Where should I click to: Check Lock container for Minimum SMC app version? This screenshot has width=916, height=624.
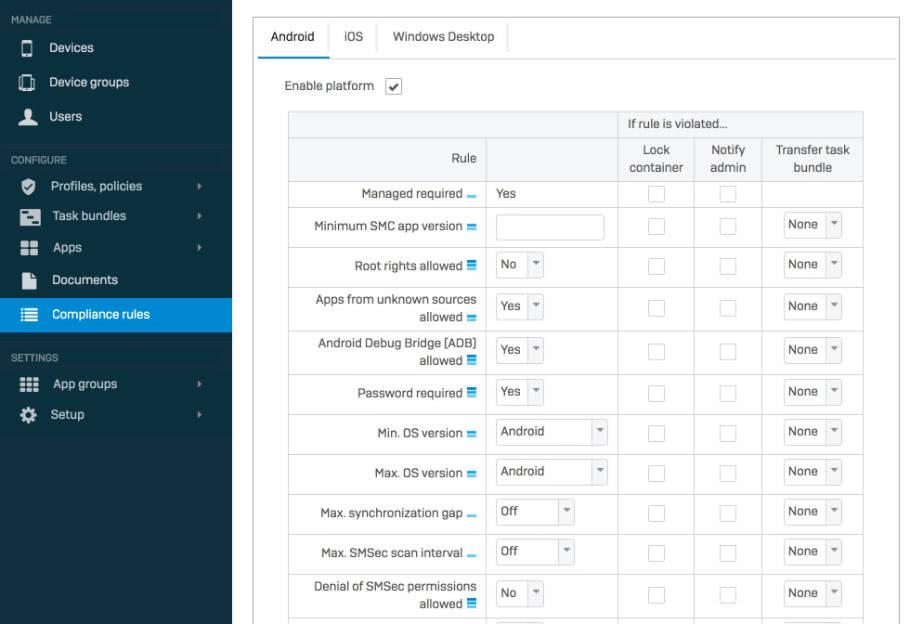coord(656,227)
